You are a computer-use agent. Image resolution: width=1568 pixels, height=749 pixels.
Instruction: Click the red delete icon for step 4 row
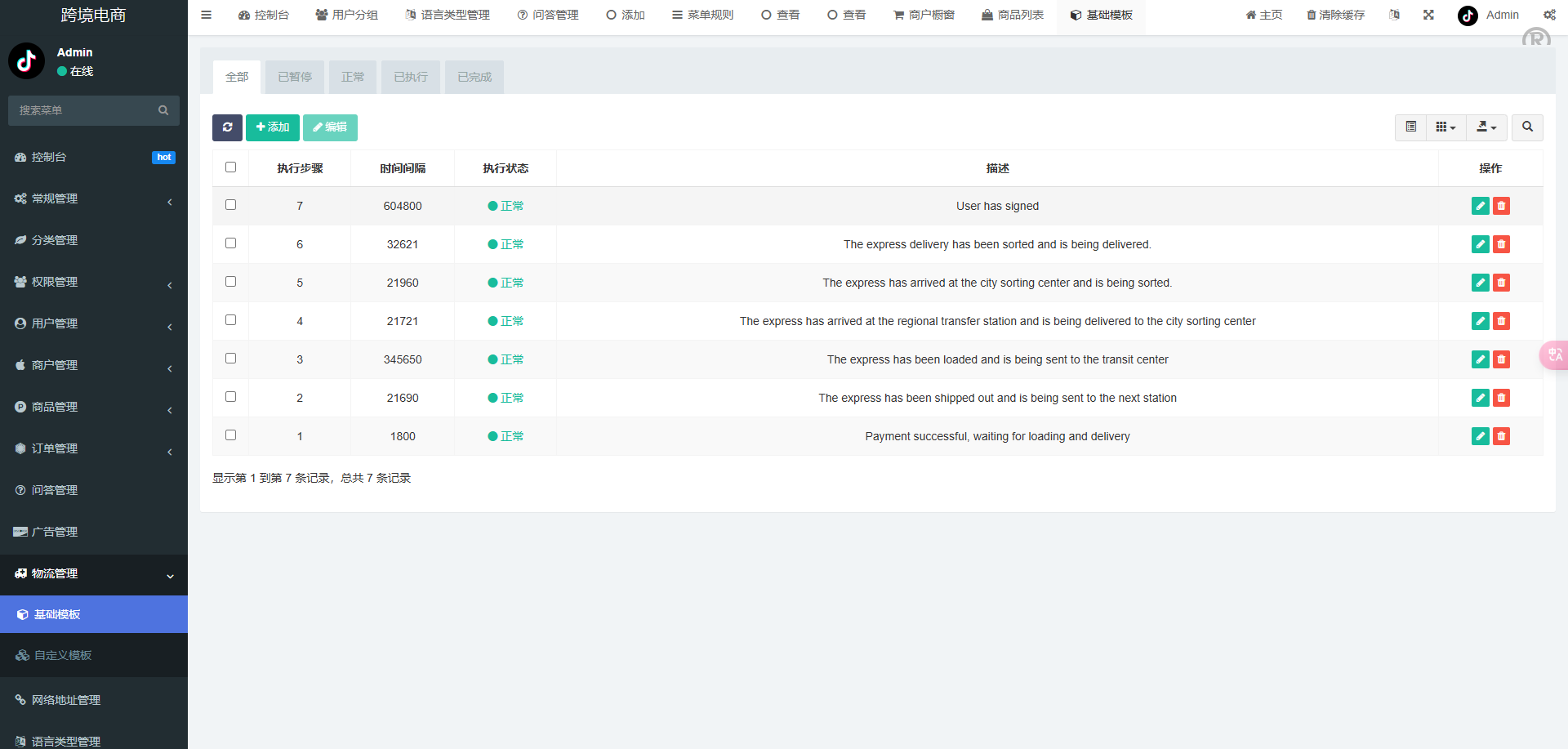tap(1501, 321)
